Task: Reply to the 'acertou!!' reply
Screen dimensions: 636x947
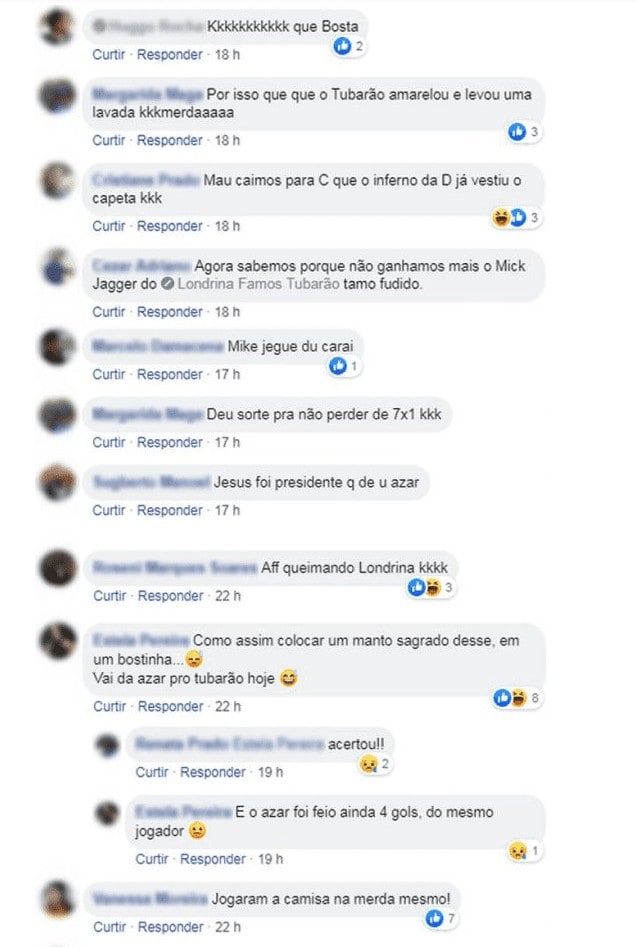Action: click(213, 772)
